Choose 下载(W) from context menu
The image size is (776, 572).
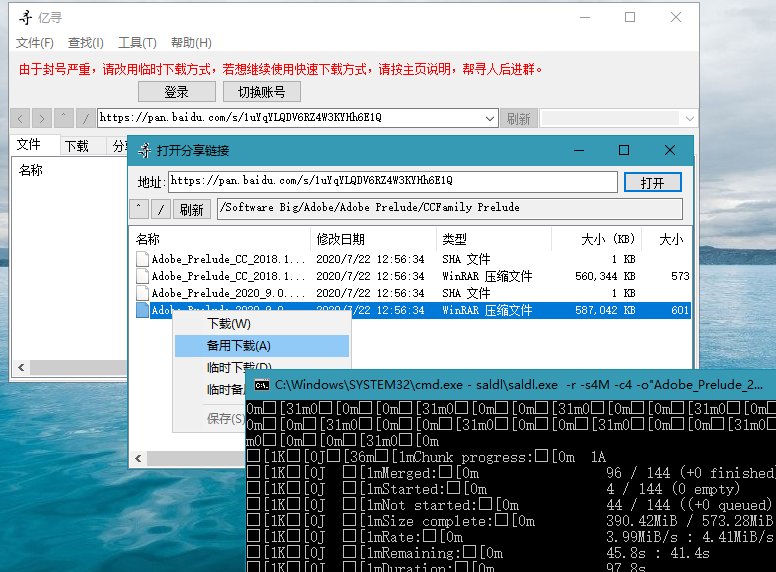point(262,324)
